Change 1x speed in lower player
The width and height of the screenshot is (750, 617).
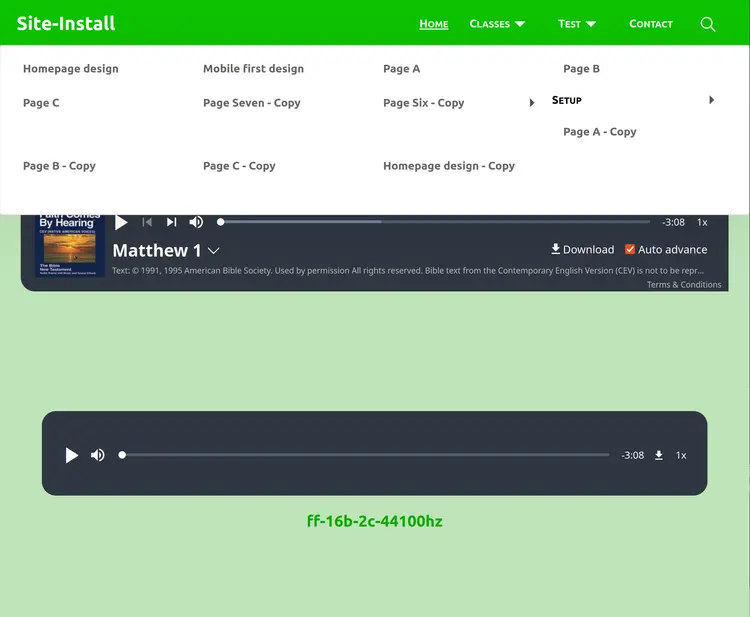(x=681, y=455)
